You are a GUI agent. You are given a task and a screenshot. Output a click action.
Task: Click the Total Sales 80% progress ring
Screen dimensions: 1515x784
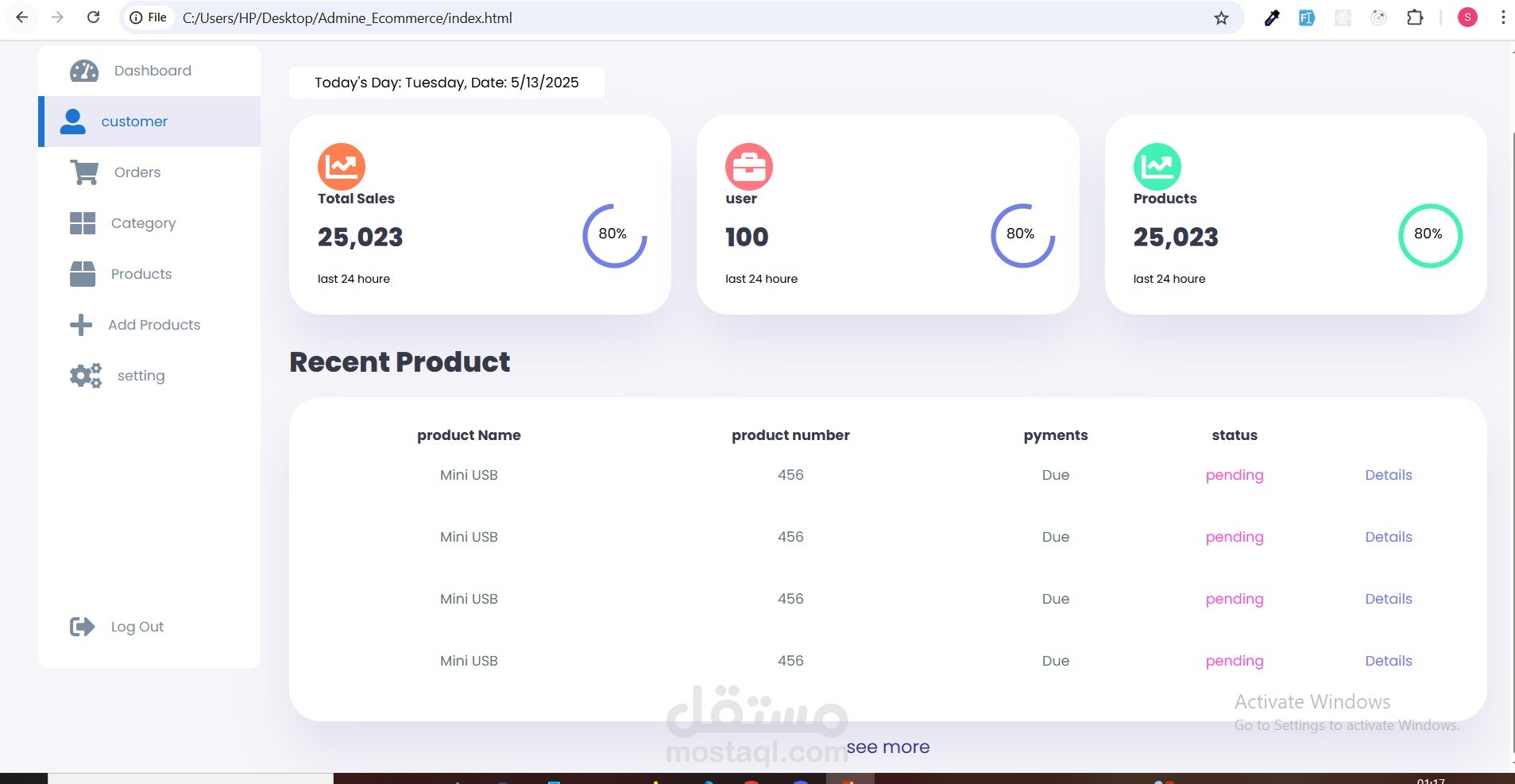click(x=615, y=235)
